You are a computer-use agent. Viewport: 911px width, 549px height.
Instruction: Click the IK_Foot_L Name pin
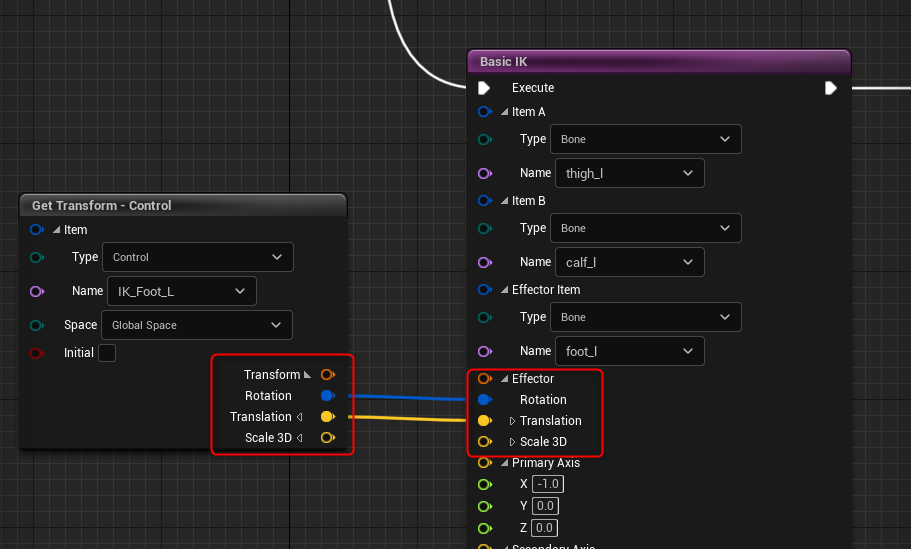click(37, 291)
